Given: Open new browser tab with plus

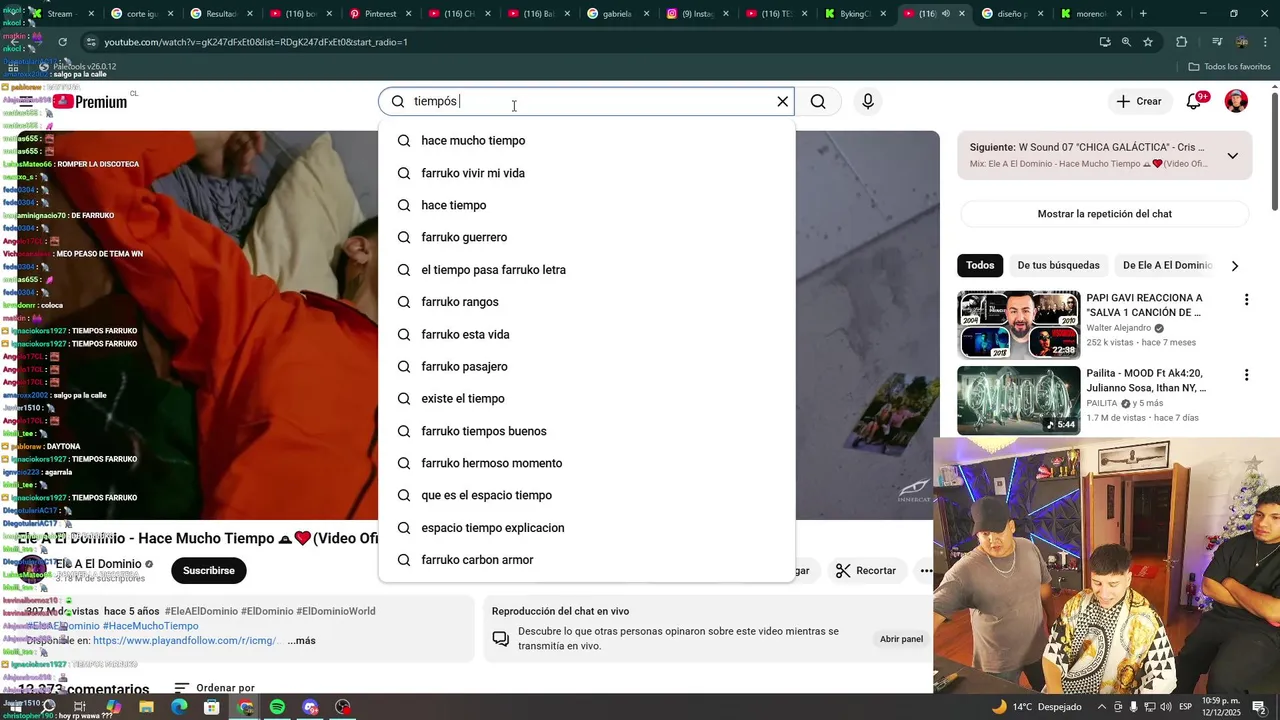Looking at the screenshot, I should tap(1143, 14).
